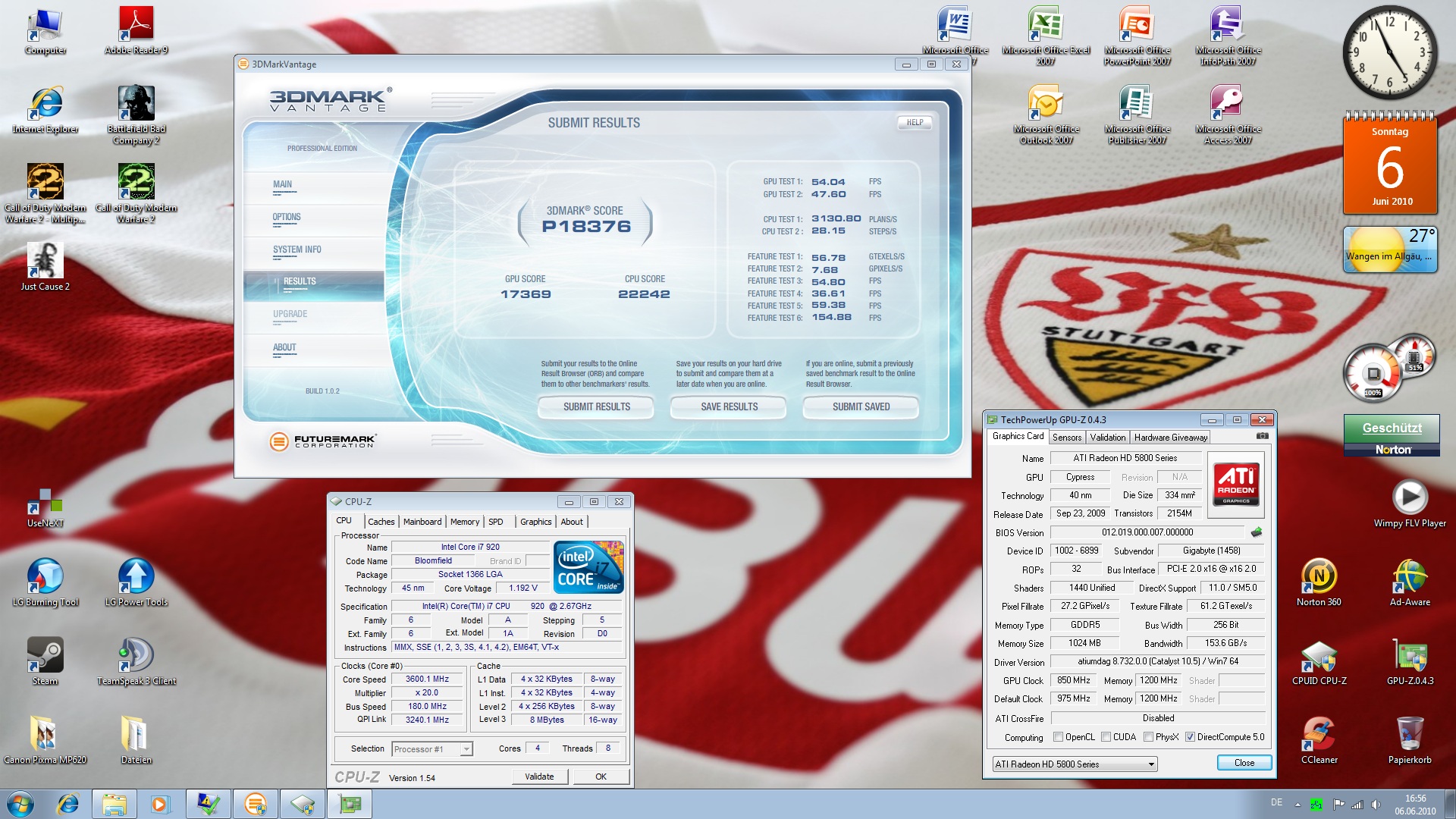Open Steam desktop shortcut
The width and height of the screenshot is (1456, 819).
[x=45, y=662]
